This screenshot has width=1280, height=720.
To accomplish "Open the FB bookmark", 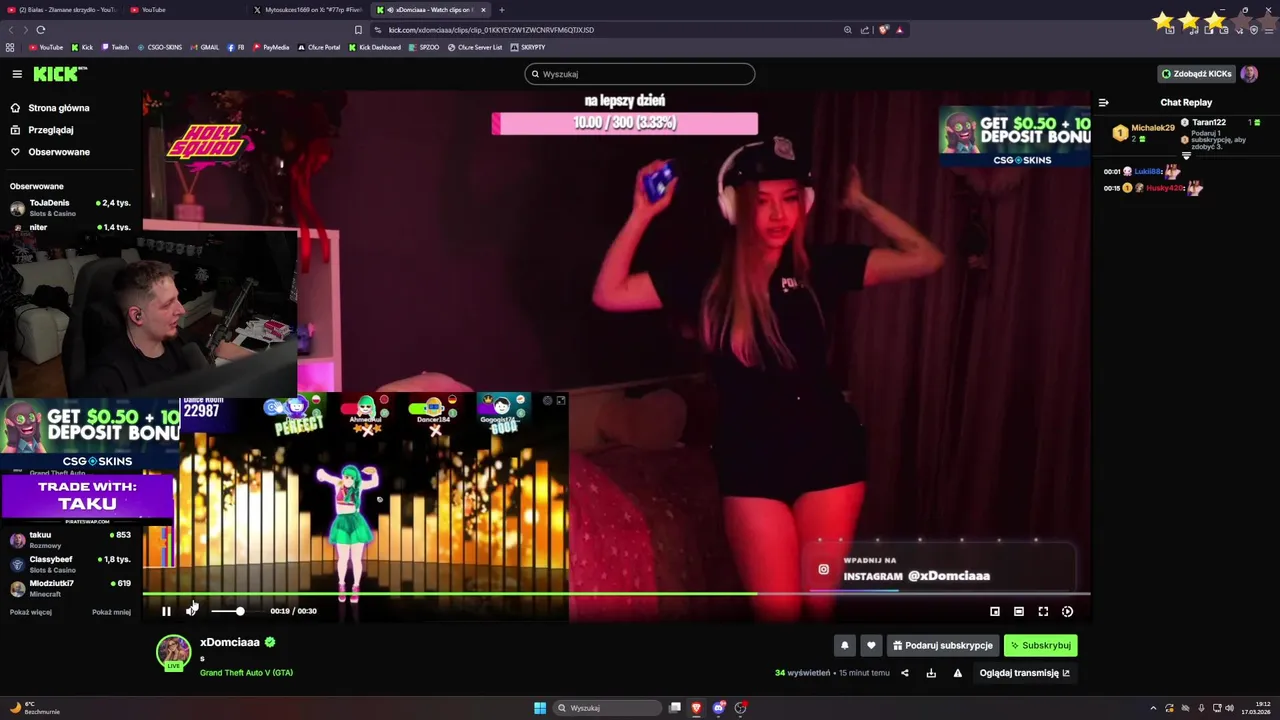I will click(236, 47).
